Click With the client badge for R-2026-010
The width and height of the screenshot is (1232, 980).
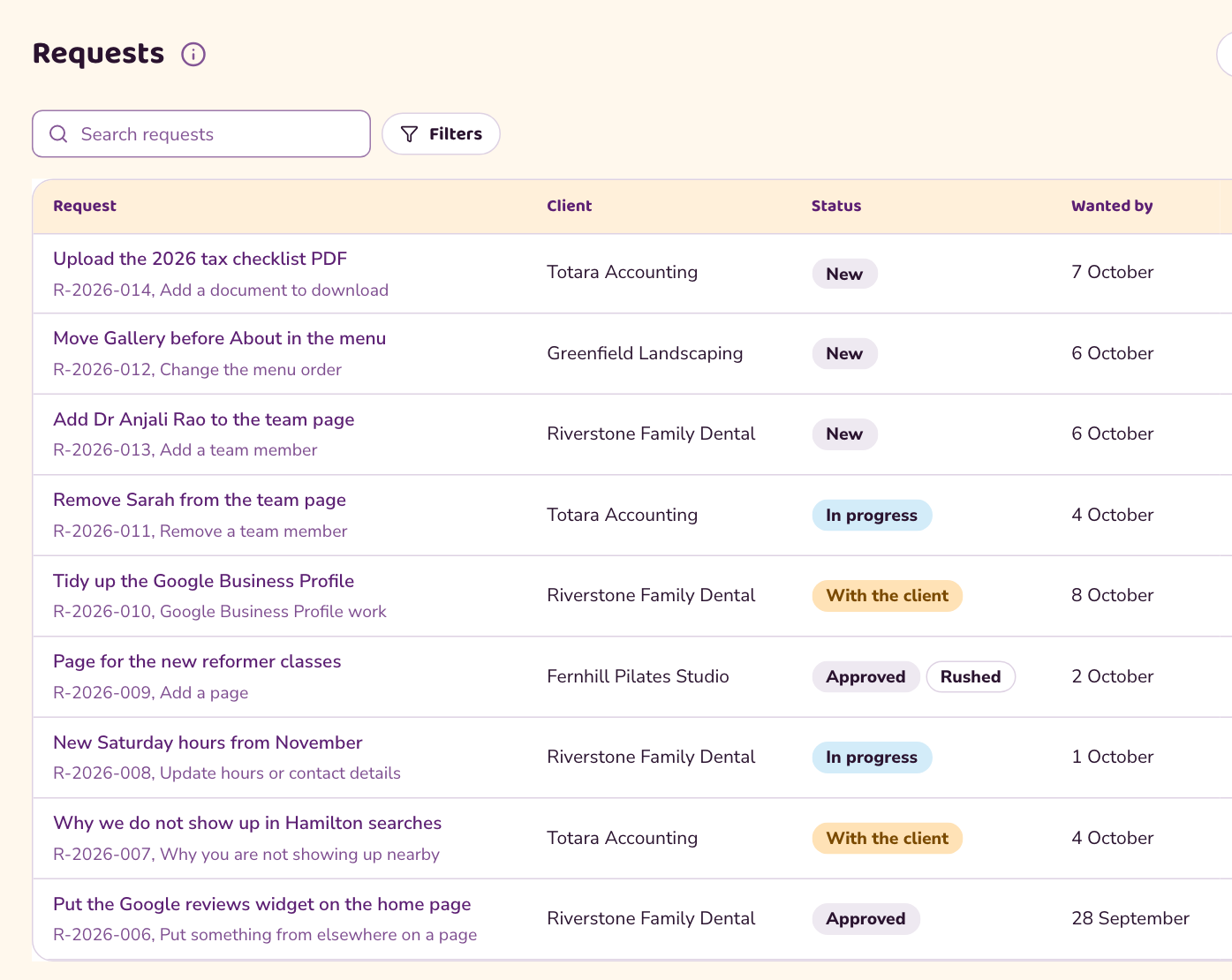pyautogui.click(x=887, y=596)
